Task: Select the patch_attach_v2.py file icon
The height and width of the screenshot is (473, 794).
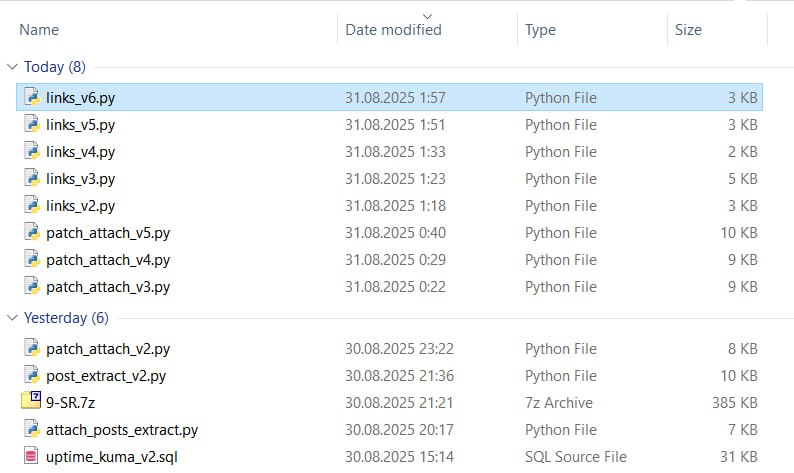Action: point(32,348)
